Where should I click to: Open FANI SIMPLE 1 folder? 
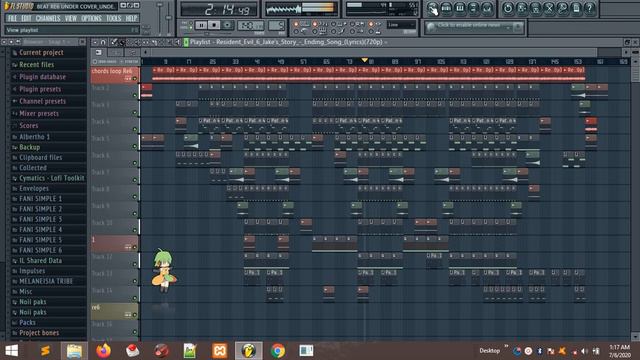[40, 199]
